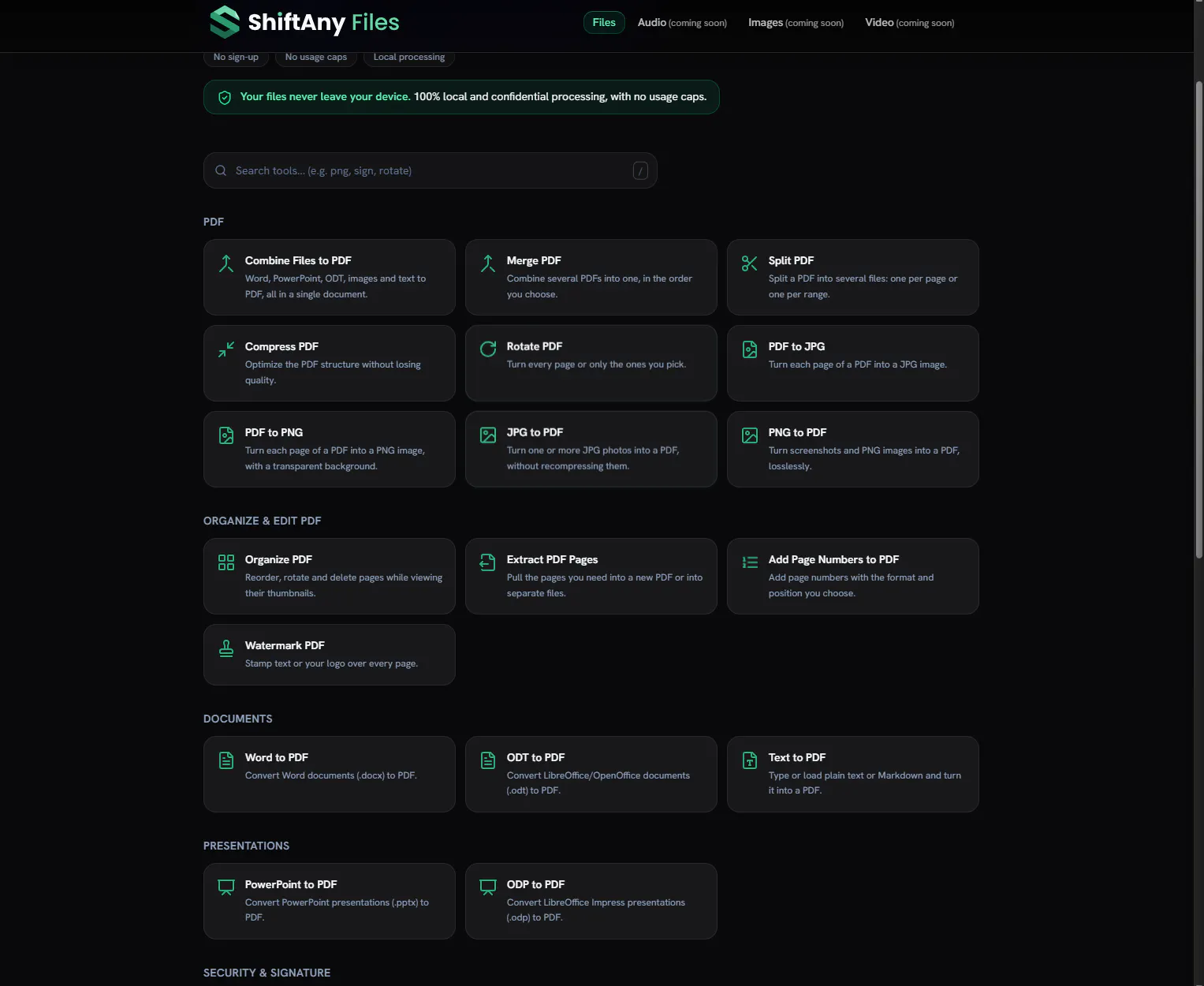Click the Extract PDF Pages icon
This screenshot has width=1204, height=986.
pyautogui.click(x=488, y=562)
